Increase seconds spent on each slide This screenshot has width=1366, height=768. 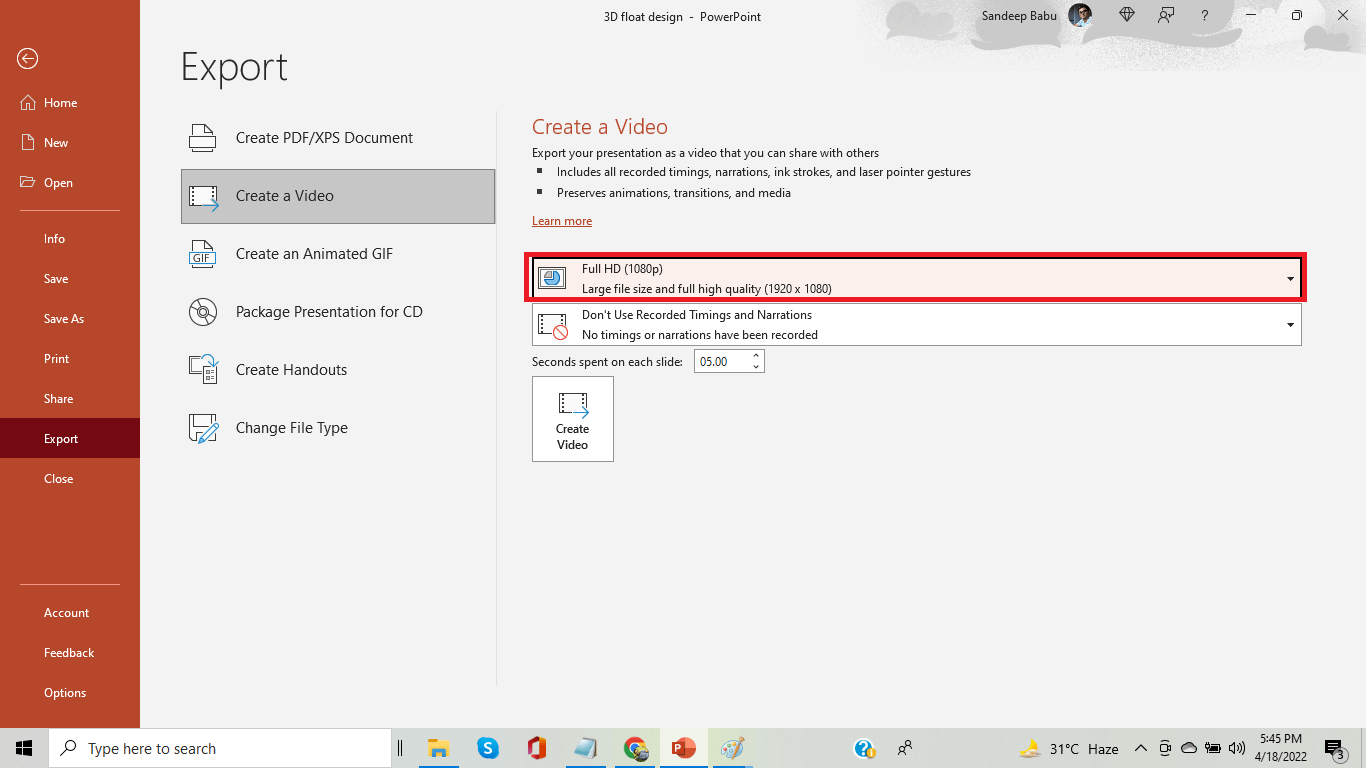pyautogui.click(x=756, y=356)
